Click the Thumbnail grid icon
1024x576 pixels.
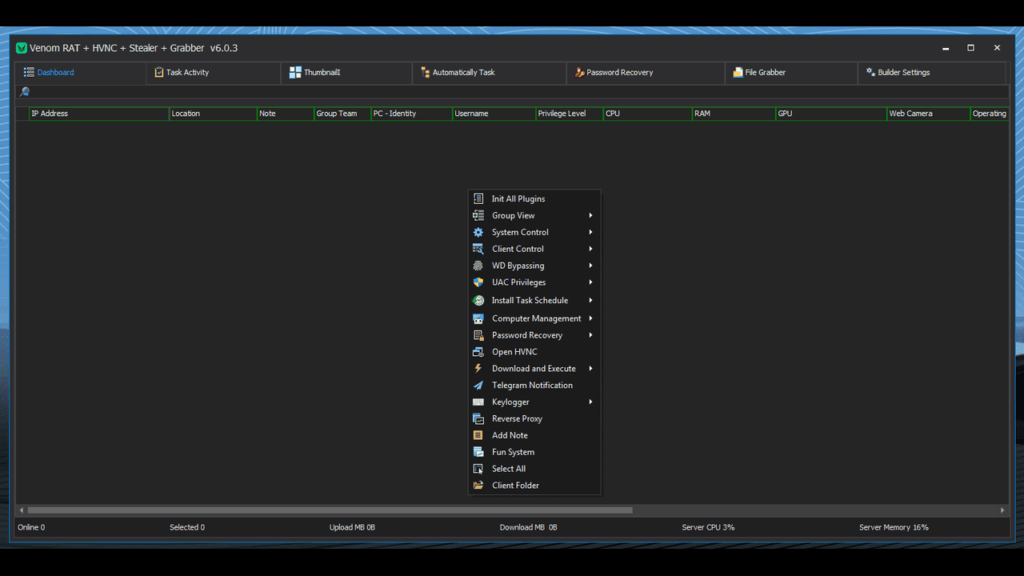pos(295,72)
